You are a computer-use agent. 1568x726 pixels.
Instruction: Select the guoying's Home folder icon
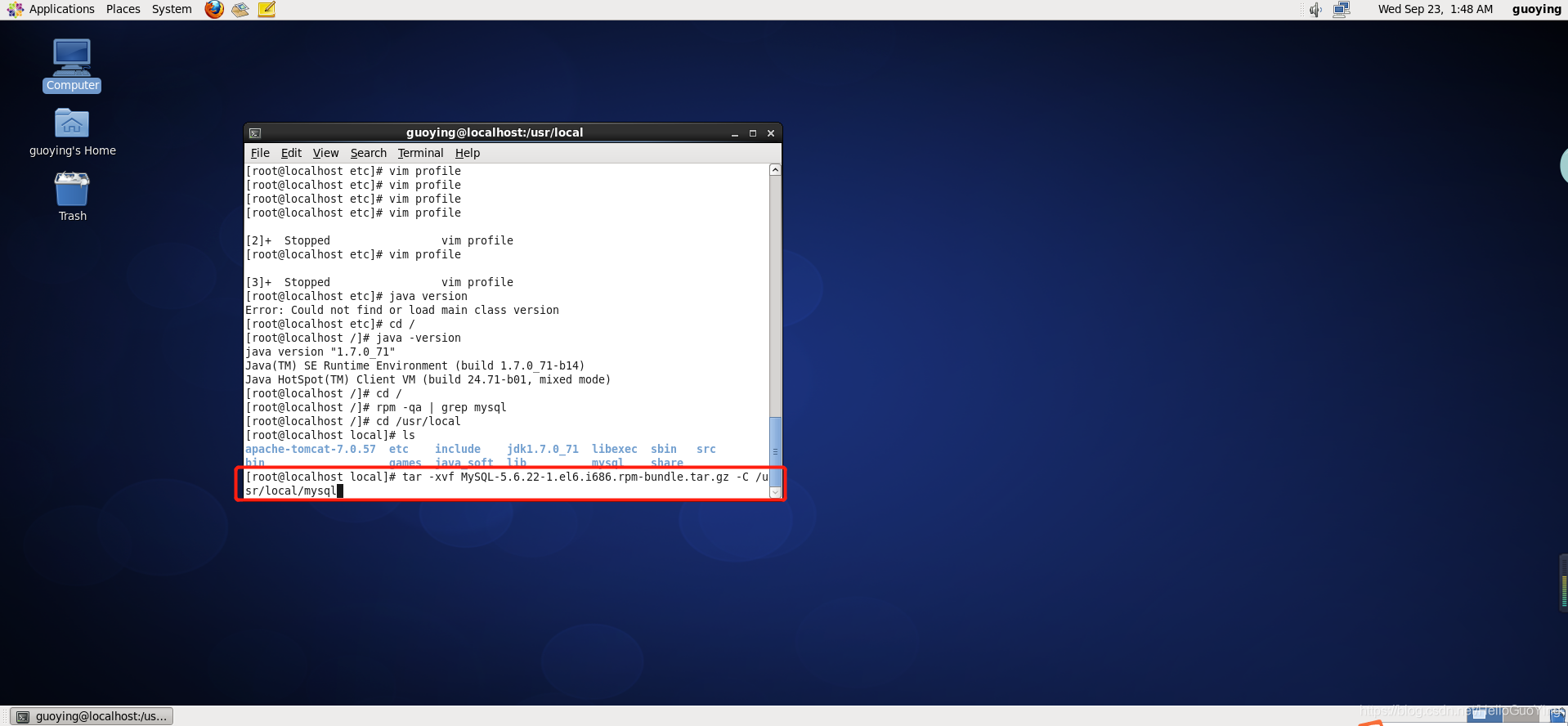(72, 132)
